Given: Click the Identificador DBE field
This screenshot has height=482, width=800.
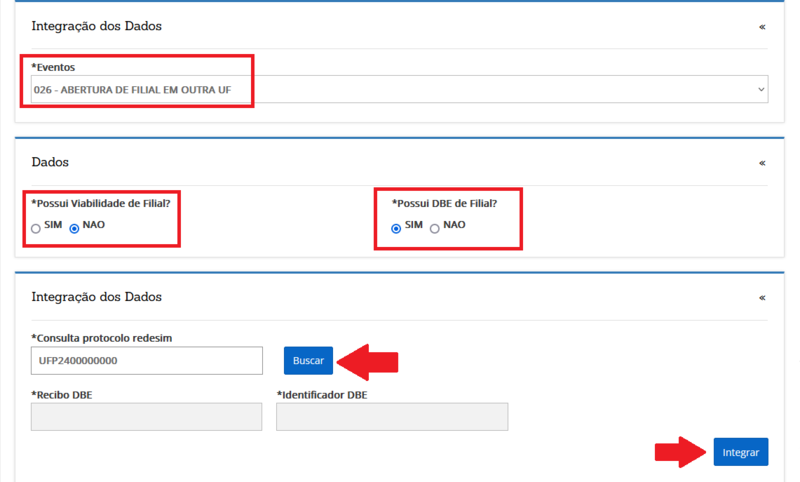Looking at the screenshot, I should click(391, 417).
